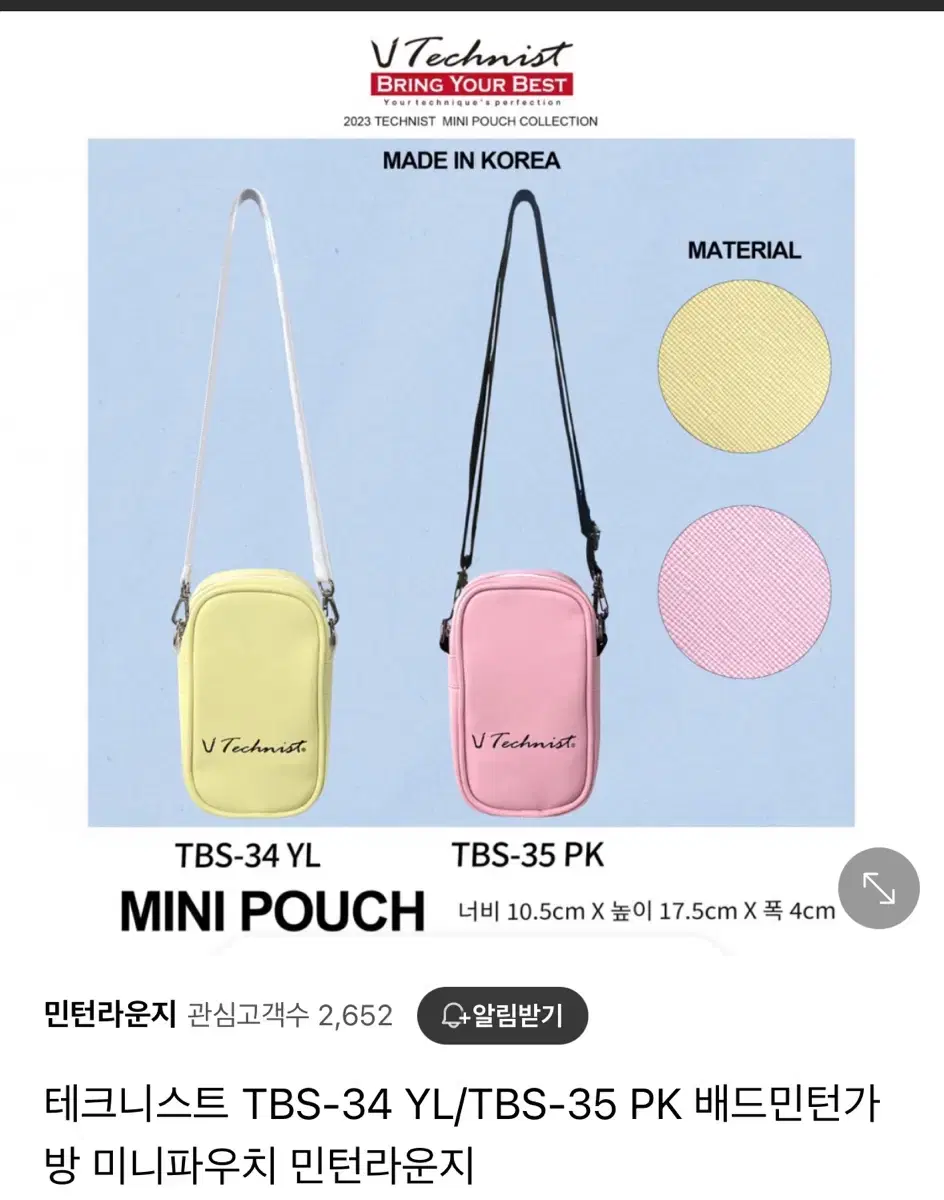The image size is (944, 1200).
Task: Tap the V Technist logo on yellow pouch
Action: [x=254, y=745]
